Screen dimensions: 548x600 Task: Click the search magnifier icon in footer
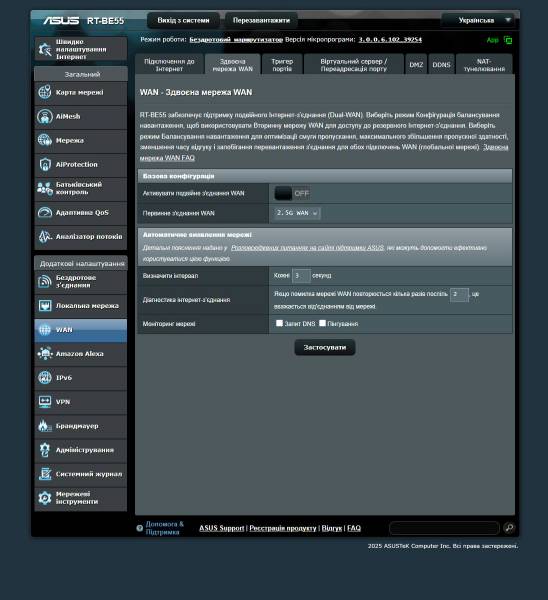tap(509, 528)
